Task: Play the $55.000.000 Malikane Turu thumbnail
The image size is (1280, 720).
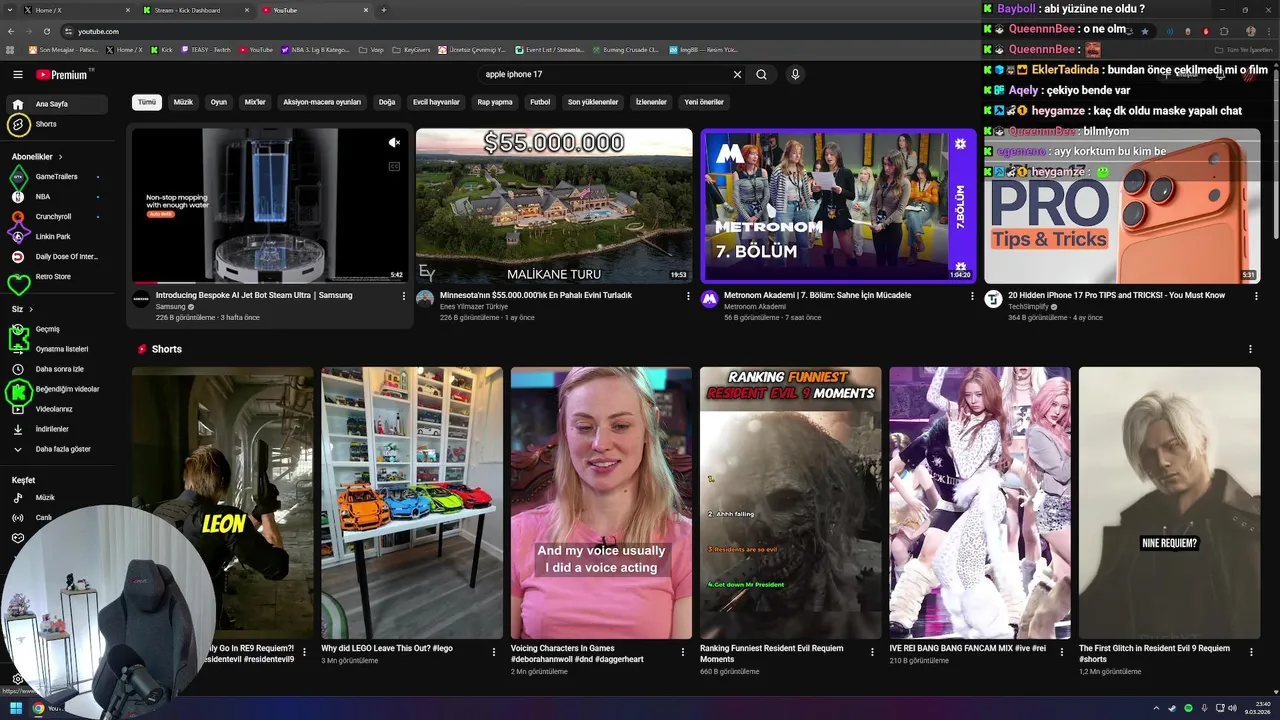Action: tap(554, 206)
